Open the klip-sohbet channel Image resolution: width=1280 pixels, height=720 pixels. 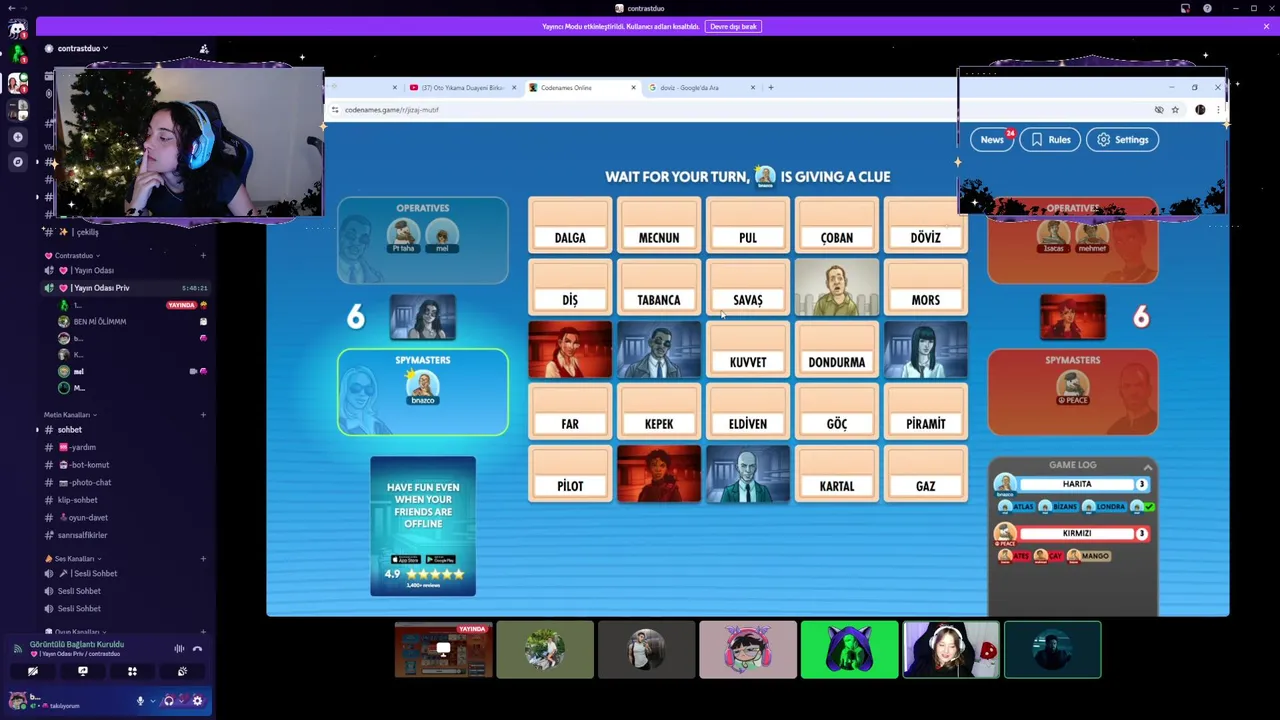[77, 500]
